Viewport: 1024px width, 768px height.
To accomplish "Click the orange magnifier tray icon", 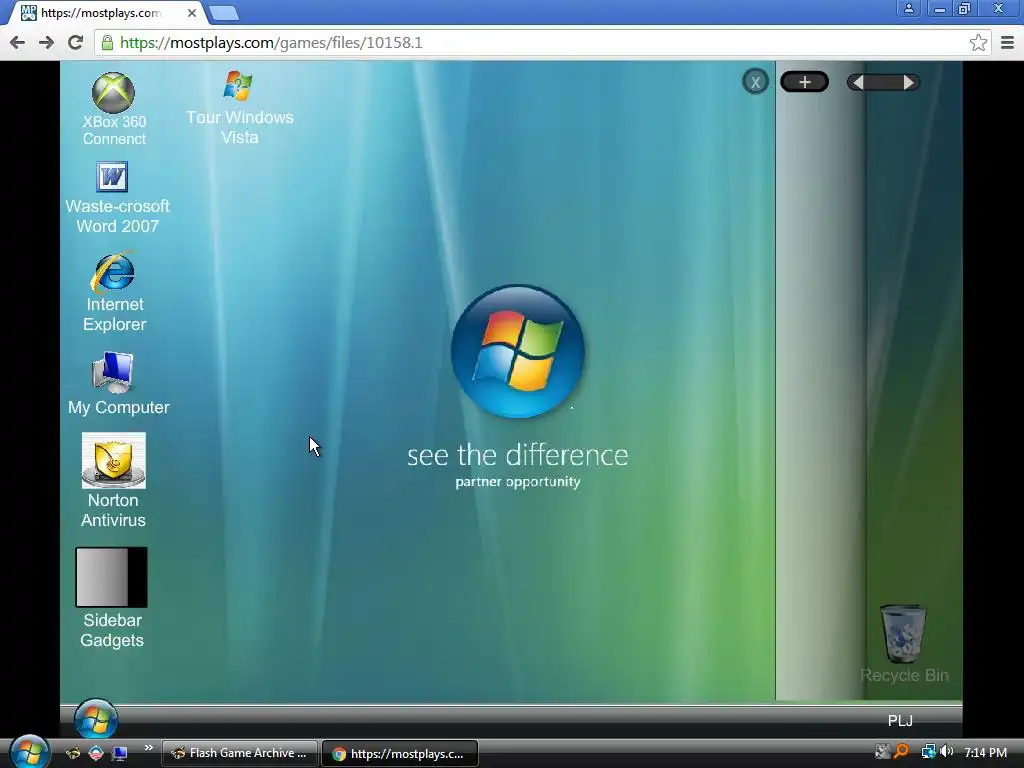I will 902,752.
